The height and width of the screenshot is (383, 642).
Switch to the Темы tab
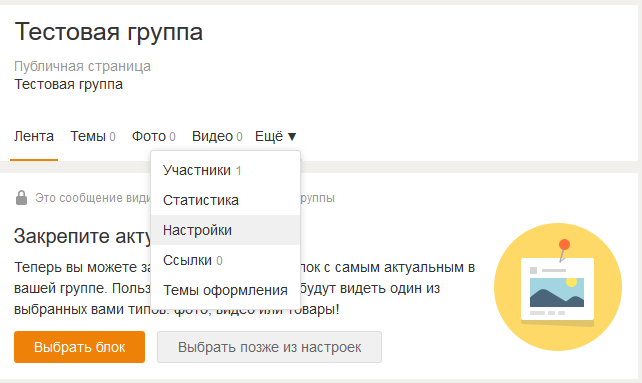(93, 136)
